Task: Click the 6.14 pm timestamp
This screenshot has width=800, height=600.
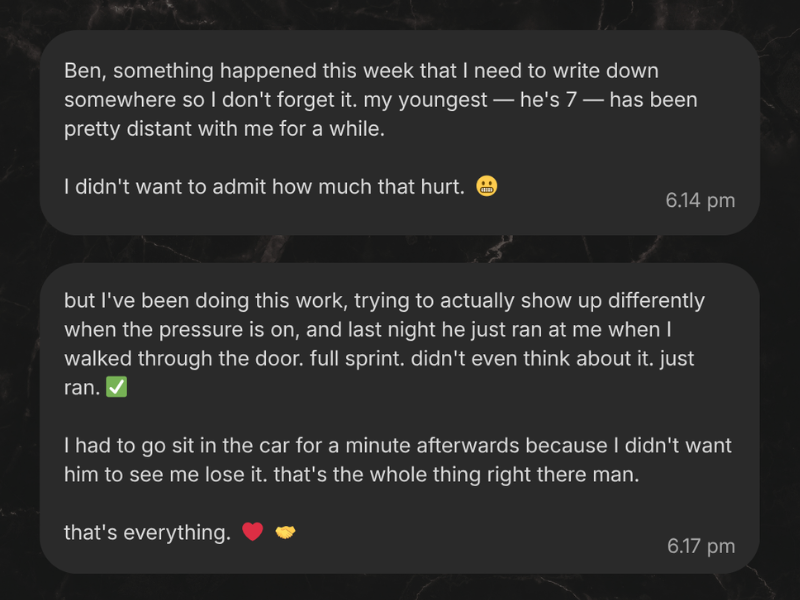Action: coord(700,200)
